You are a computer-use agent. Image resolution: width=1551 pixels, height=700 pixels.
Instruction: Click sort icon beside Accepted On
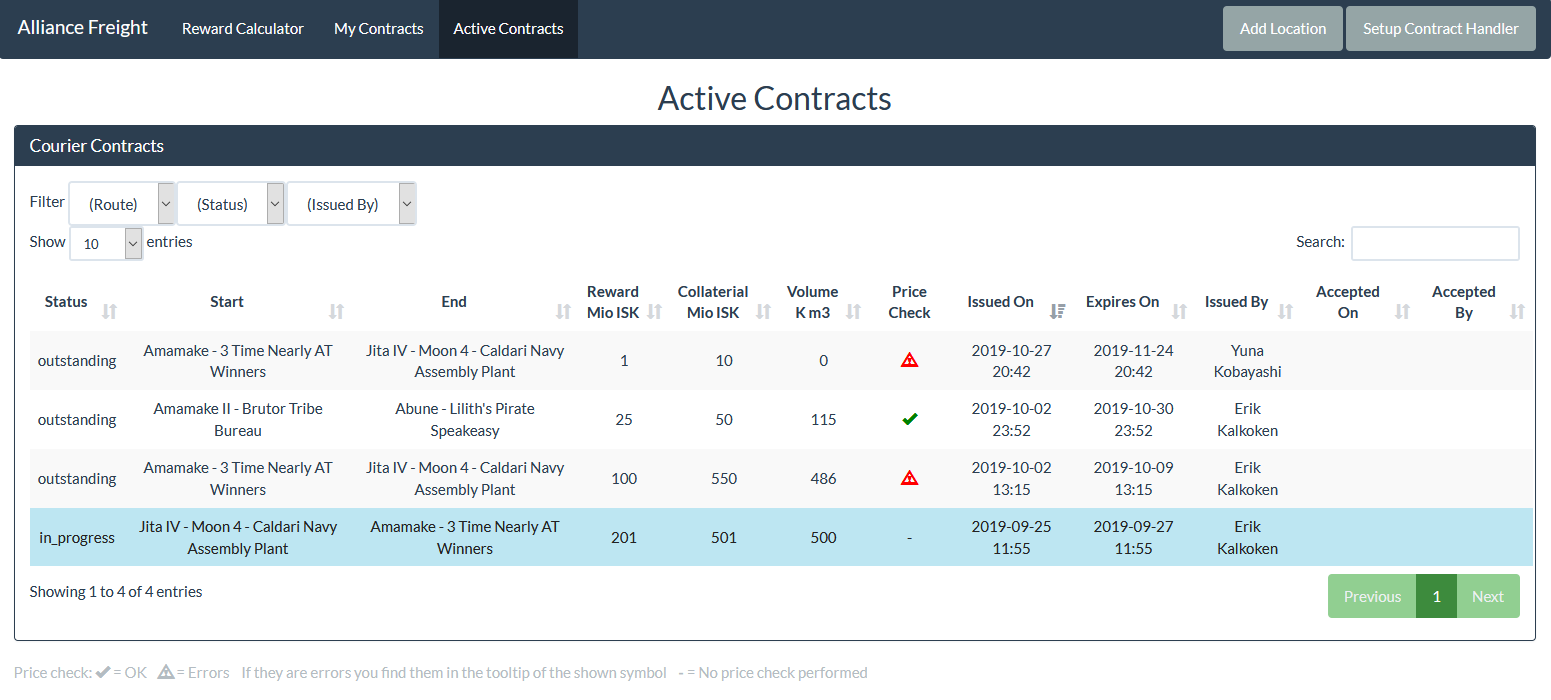click(x=1402, y=312)
